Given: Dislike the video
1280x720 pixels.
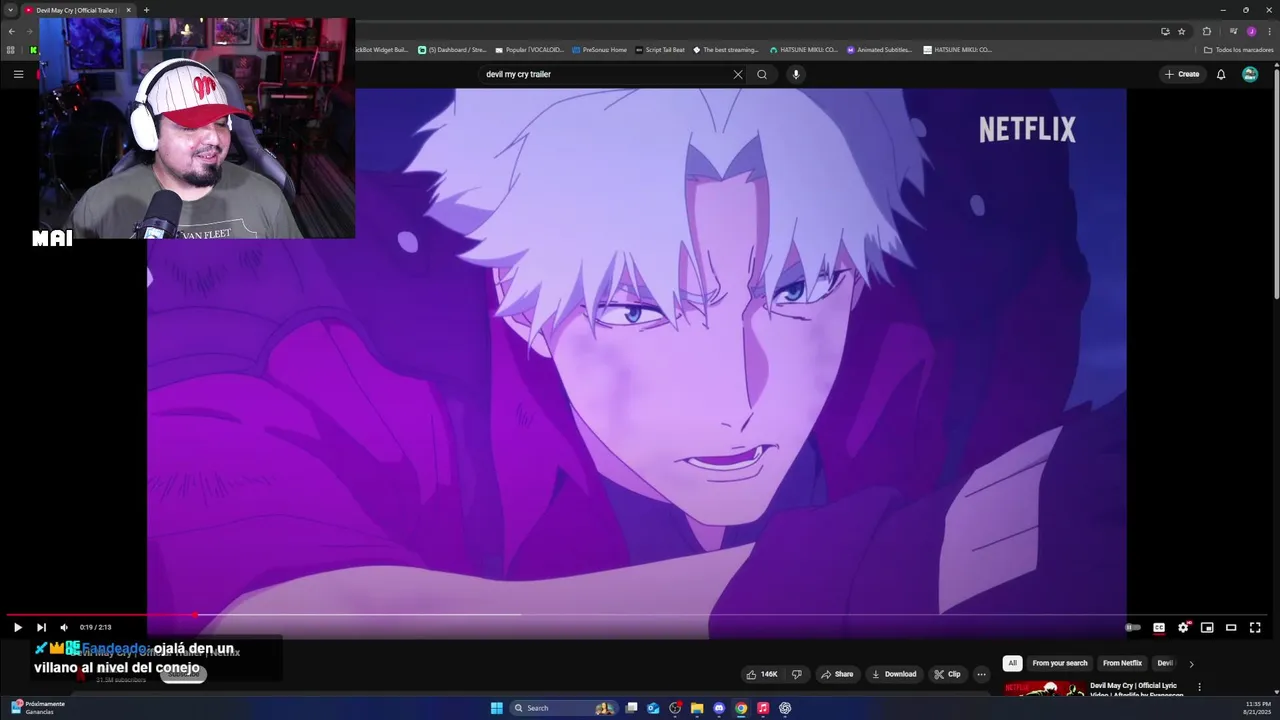Looking at the screenshot, I should 797,674.
